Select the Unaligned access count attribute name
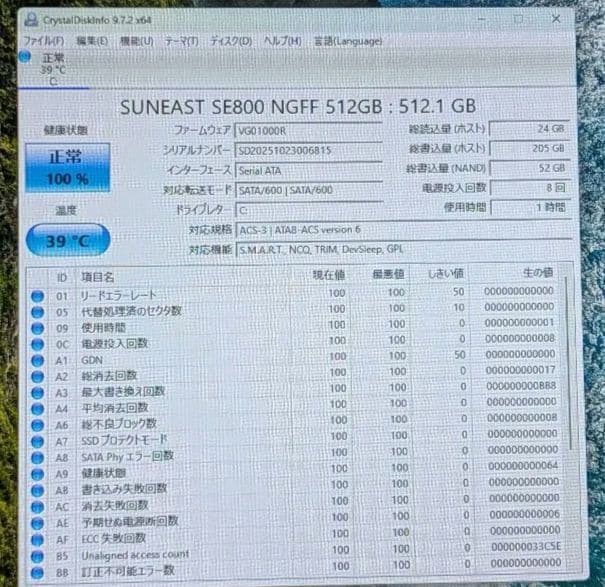This screenshot has width=605, height=587. [135, 555]
